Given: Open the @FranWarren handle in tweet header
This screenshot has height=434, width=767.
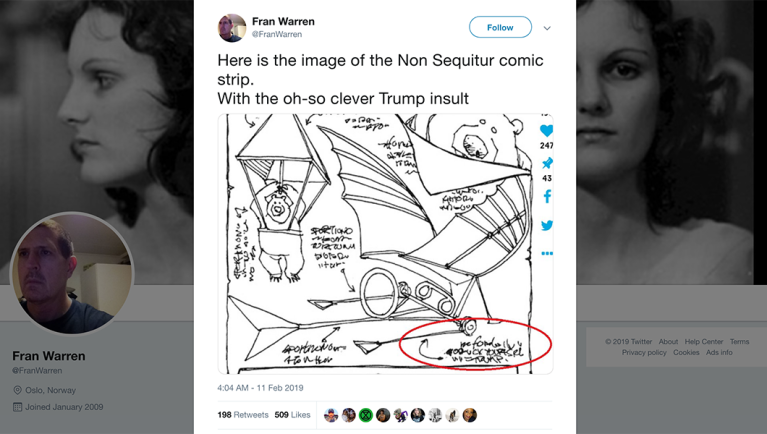Looking at the screenshot, I should click(x=277, y=35).
